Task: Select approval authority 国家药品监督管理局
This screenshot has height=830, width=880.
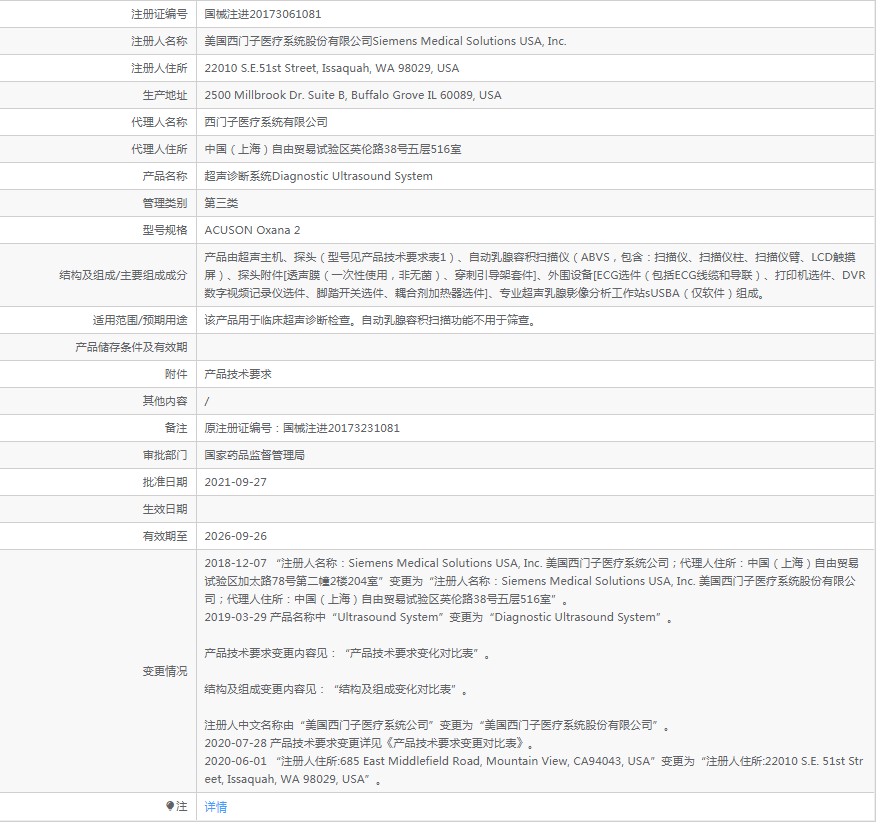Action: pos(255,455)
